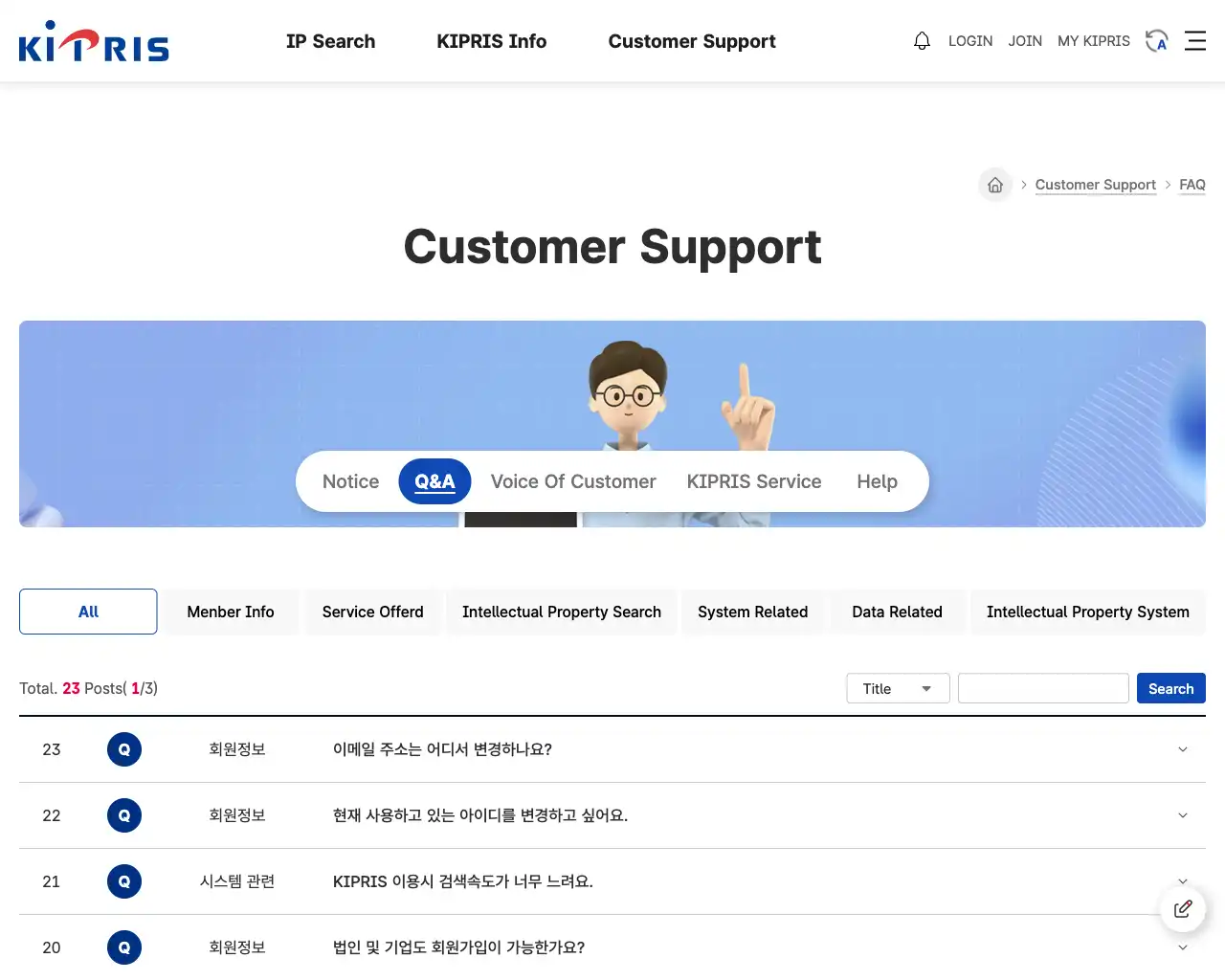The height and width of the screenshot is (980, 1225).
Task: Click the FAQ breadcrumb link
Action: [1192, 185]
